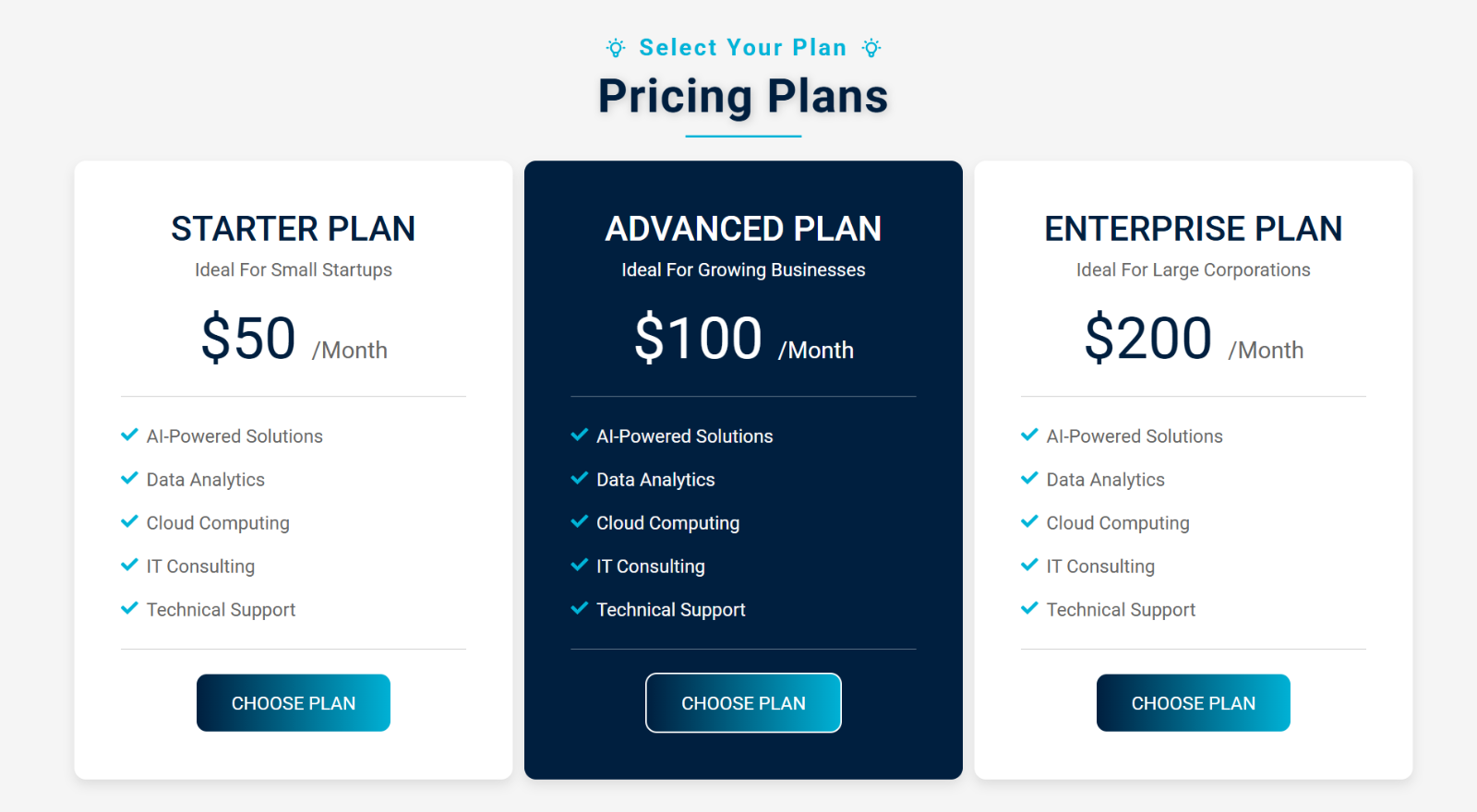Click the lightbulb icon right of Select Your Plan
The width and height of the screenshot is (1477, 812).
pos(871,48)
